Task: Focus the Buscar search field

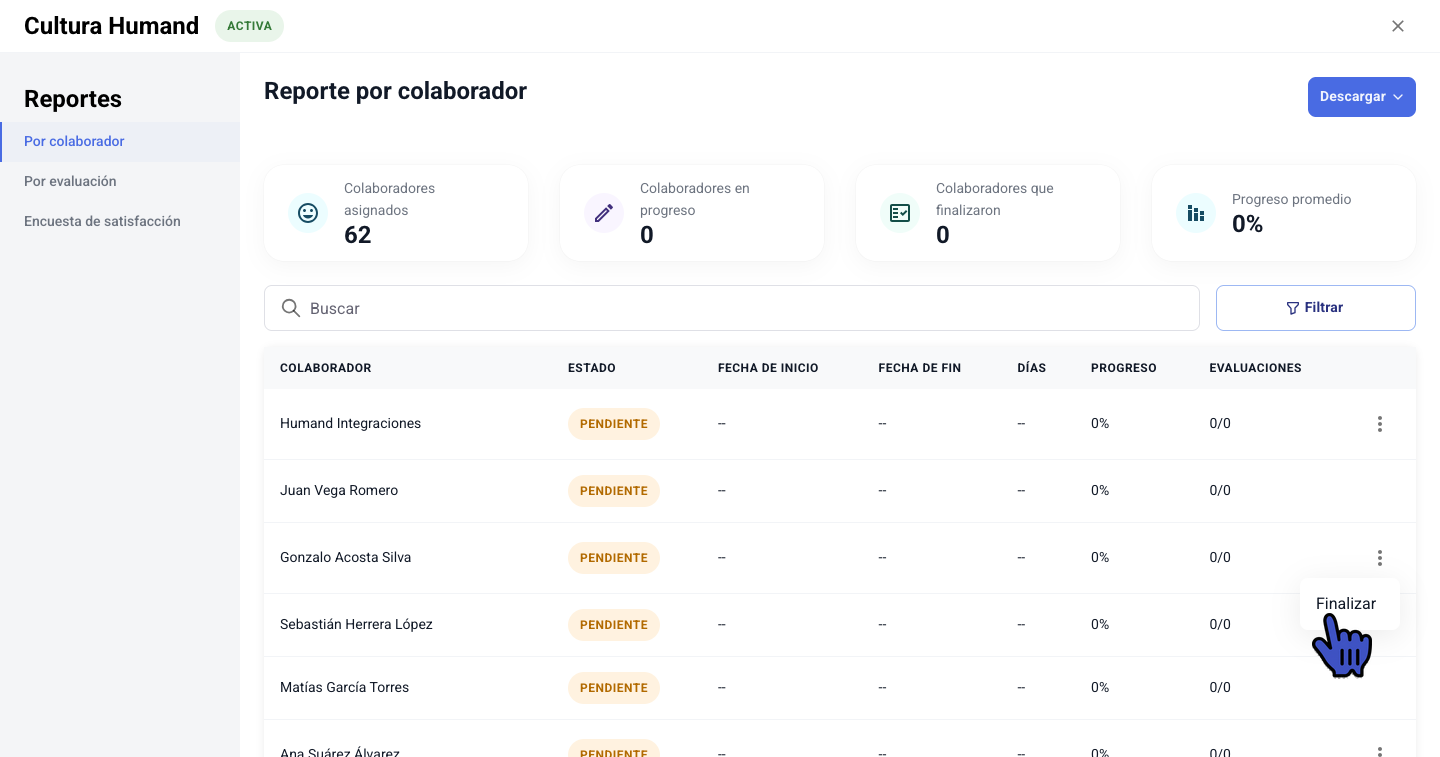Action: [732, 308]
